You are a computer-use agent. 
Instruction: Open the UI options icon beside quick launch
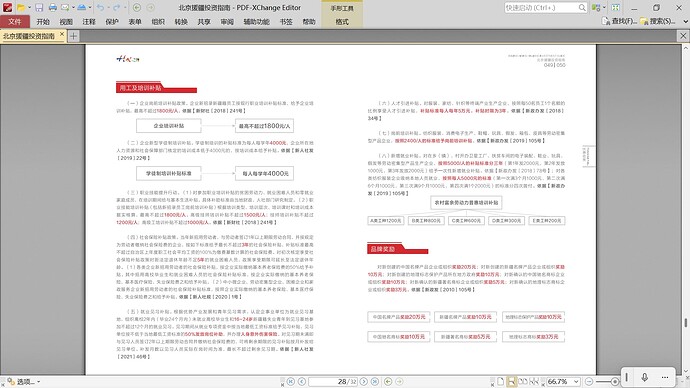[596, 7]
